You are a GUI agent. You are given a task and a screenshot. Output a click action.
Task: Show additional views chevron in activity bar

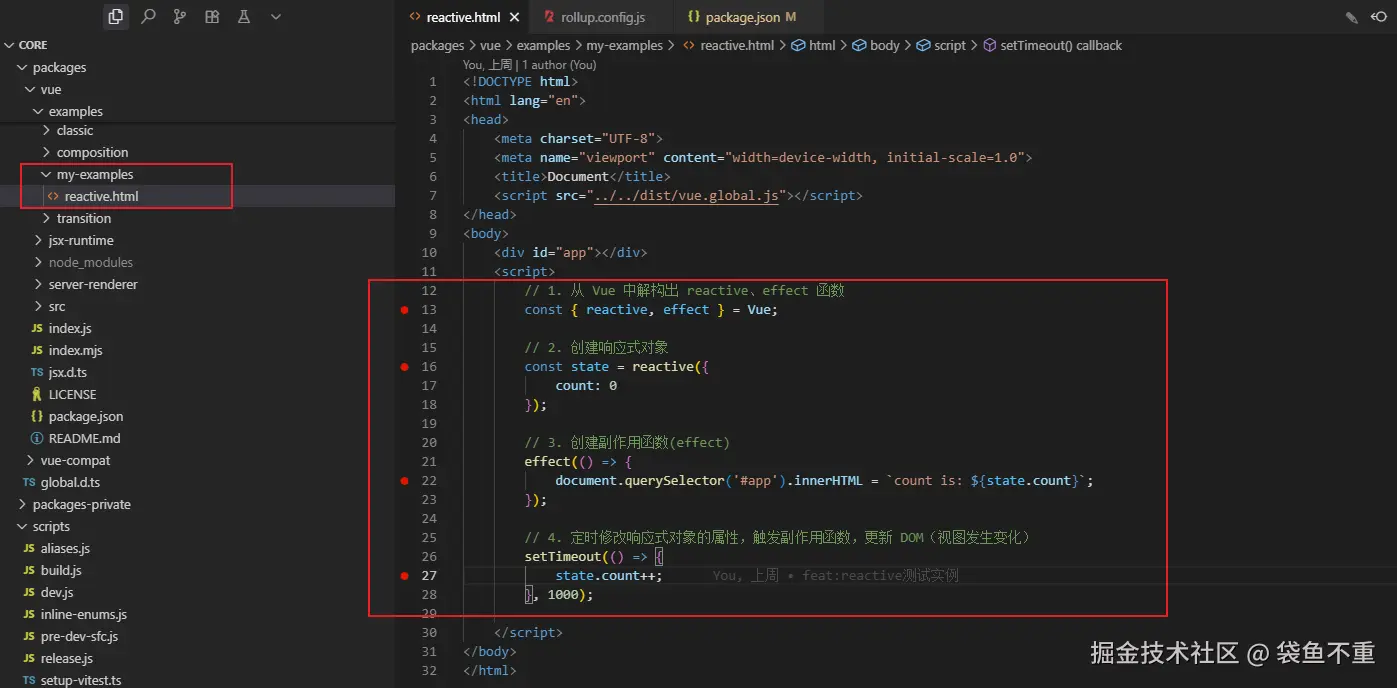(276, 17)
